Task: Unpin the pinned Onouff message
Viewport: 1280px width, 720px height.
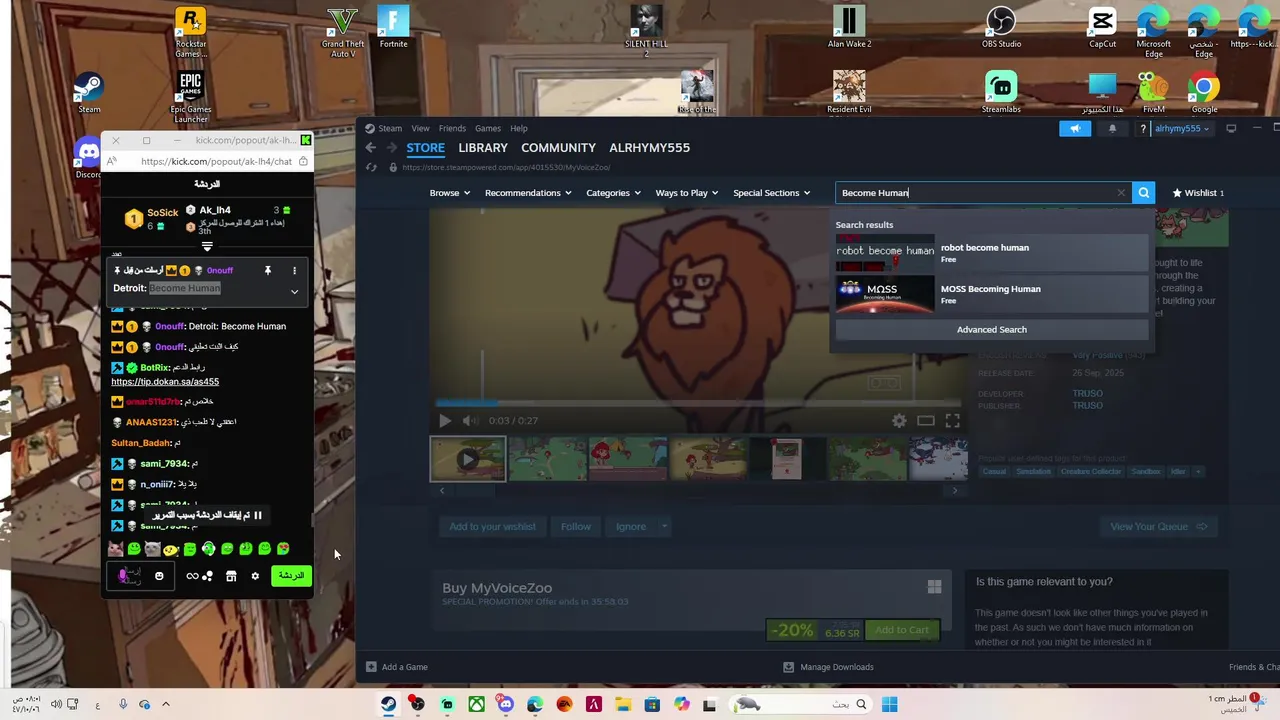Action: 267,271
